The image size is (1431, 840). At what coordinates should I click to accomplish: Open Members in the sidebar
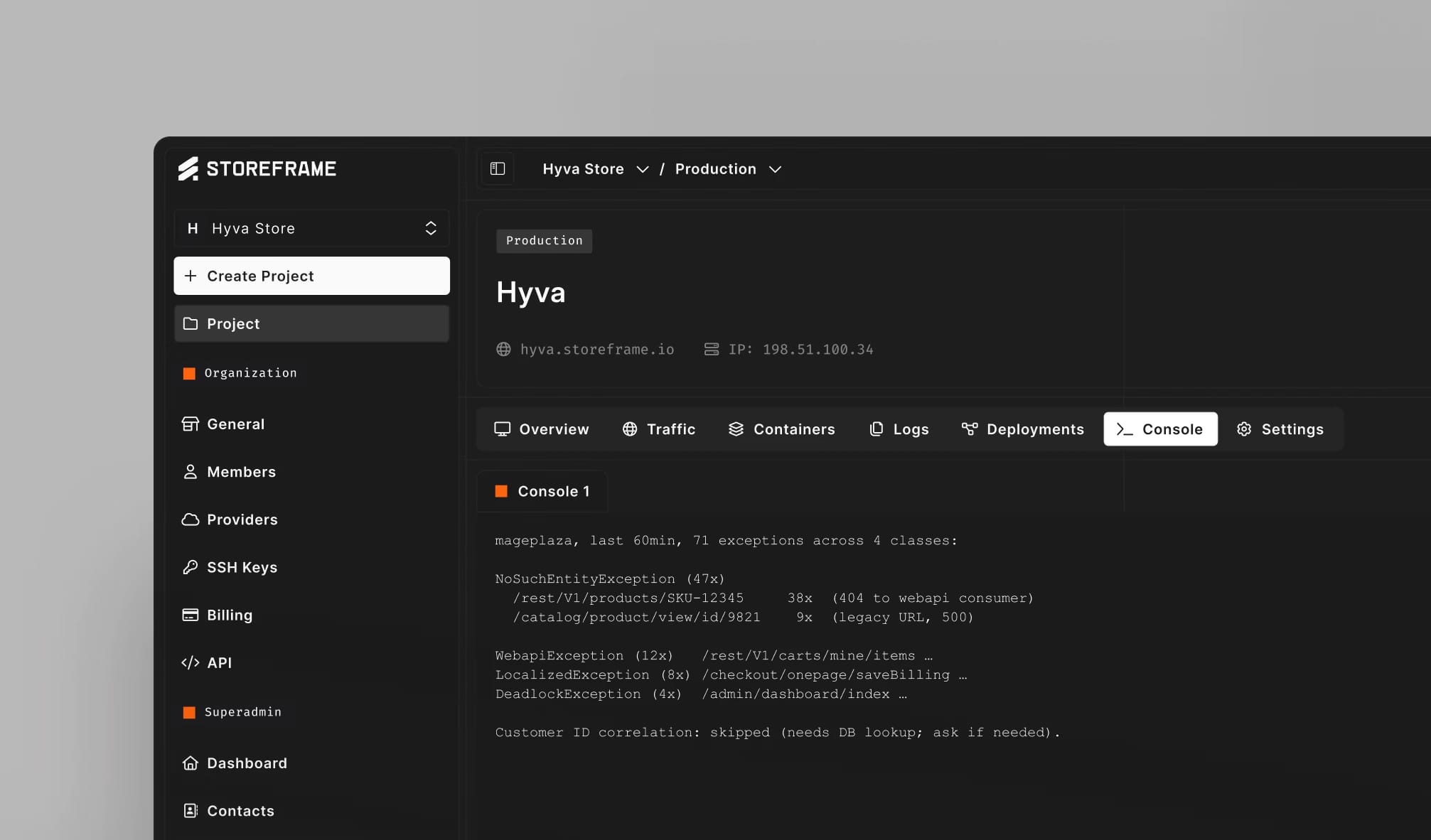(311, 472)
